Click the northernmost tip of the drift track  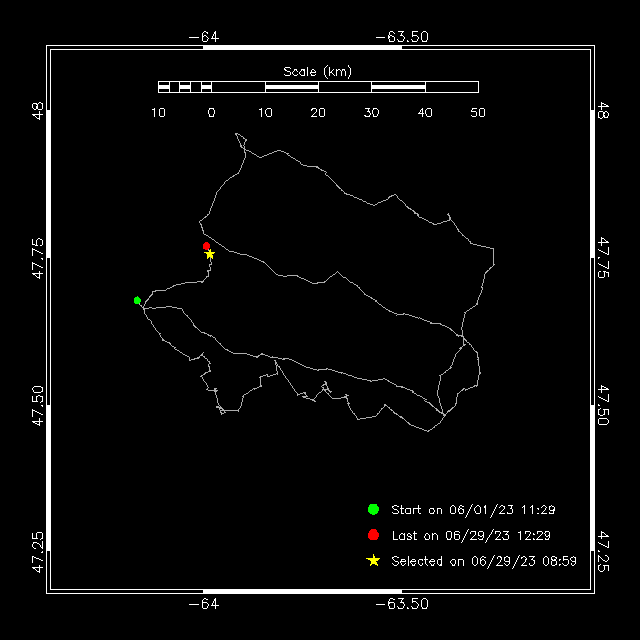(x=236, y=133)
